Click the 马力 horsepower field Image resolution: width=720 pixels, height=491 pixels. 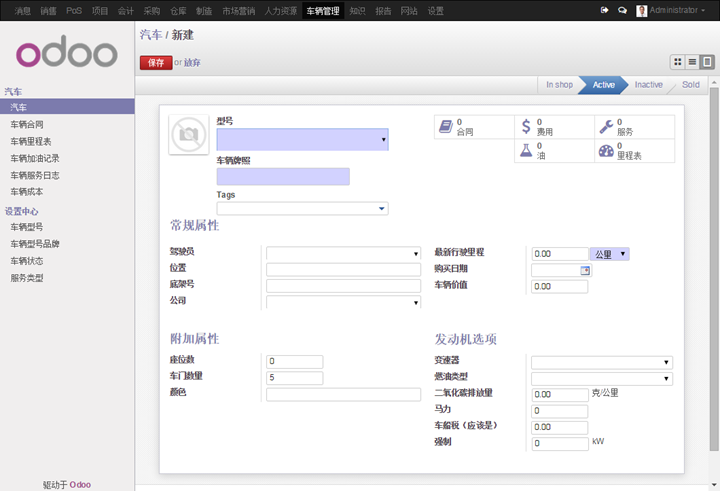pos(559,411)
